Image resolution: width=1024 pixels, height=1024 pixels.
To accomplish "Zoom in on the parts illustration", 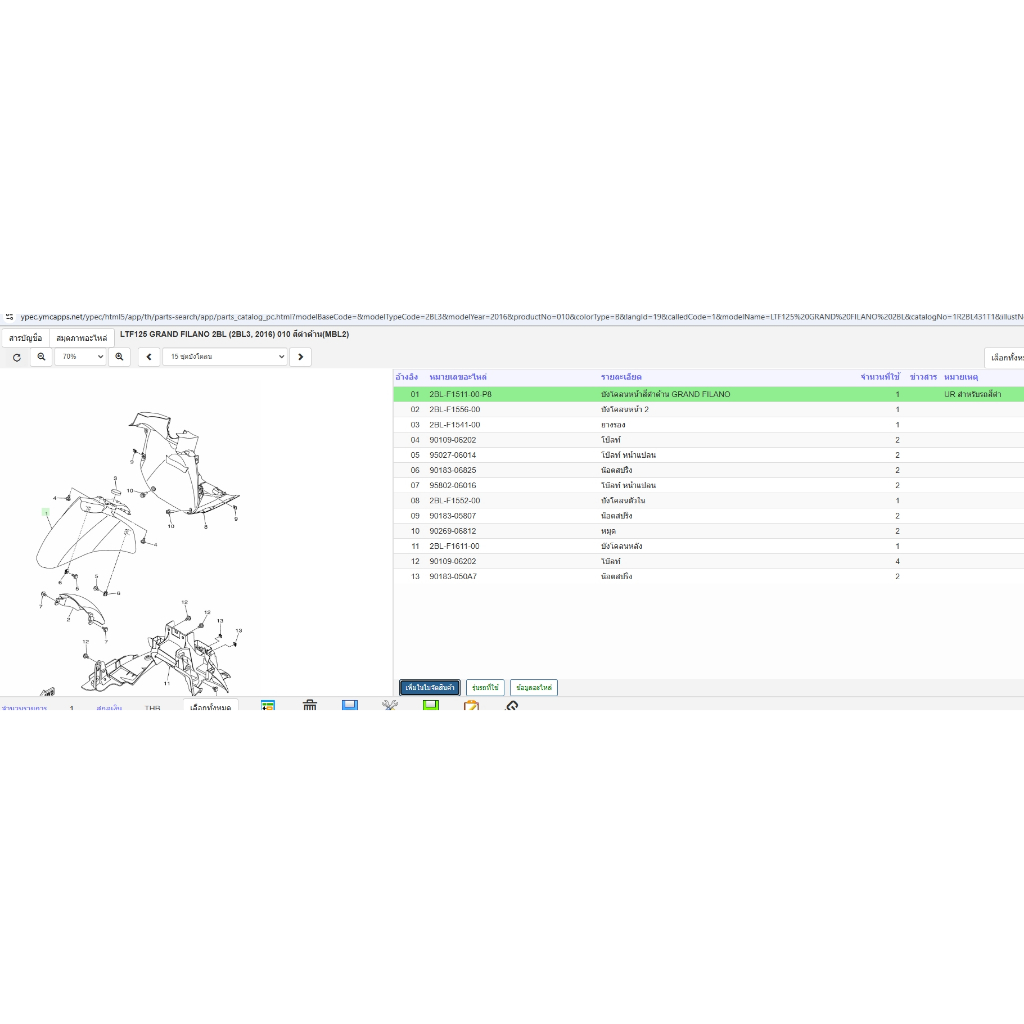I will (119, 357).
